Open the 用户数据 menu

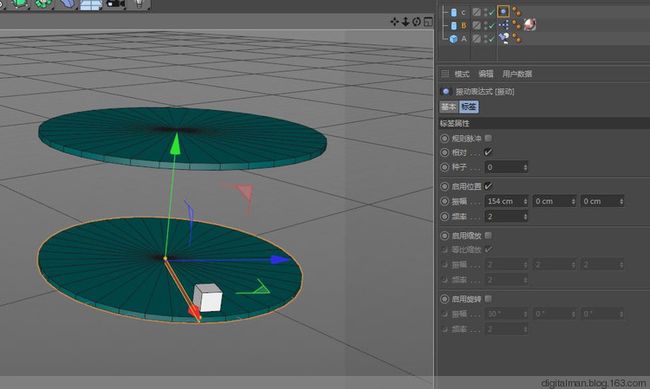(x=517, y=74)
